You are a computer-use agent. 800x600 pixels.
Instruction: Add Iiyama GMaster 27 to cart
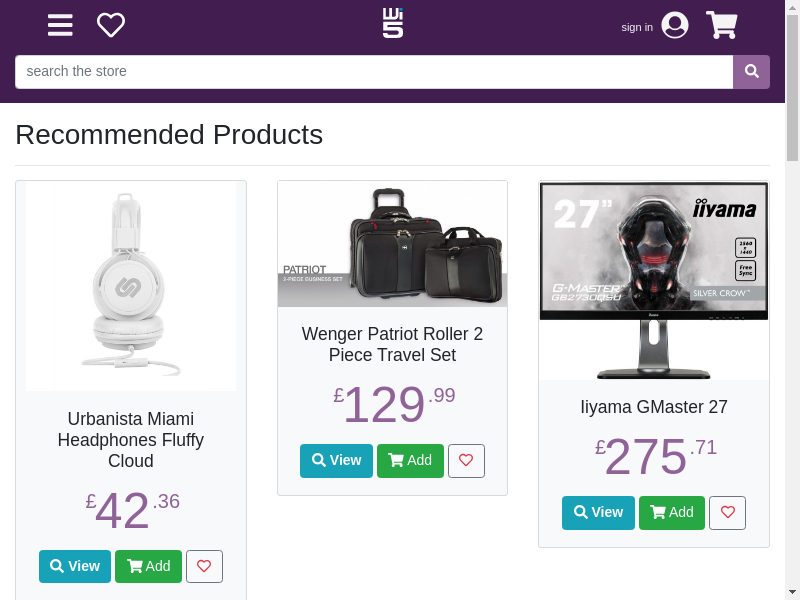pyautogui.click(x=672, y=513)
